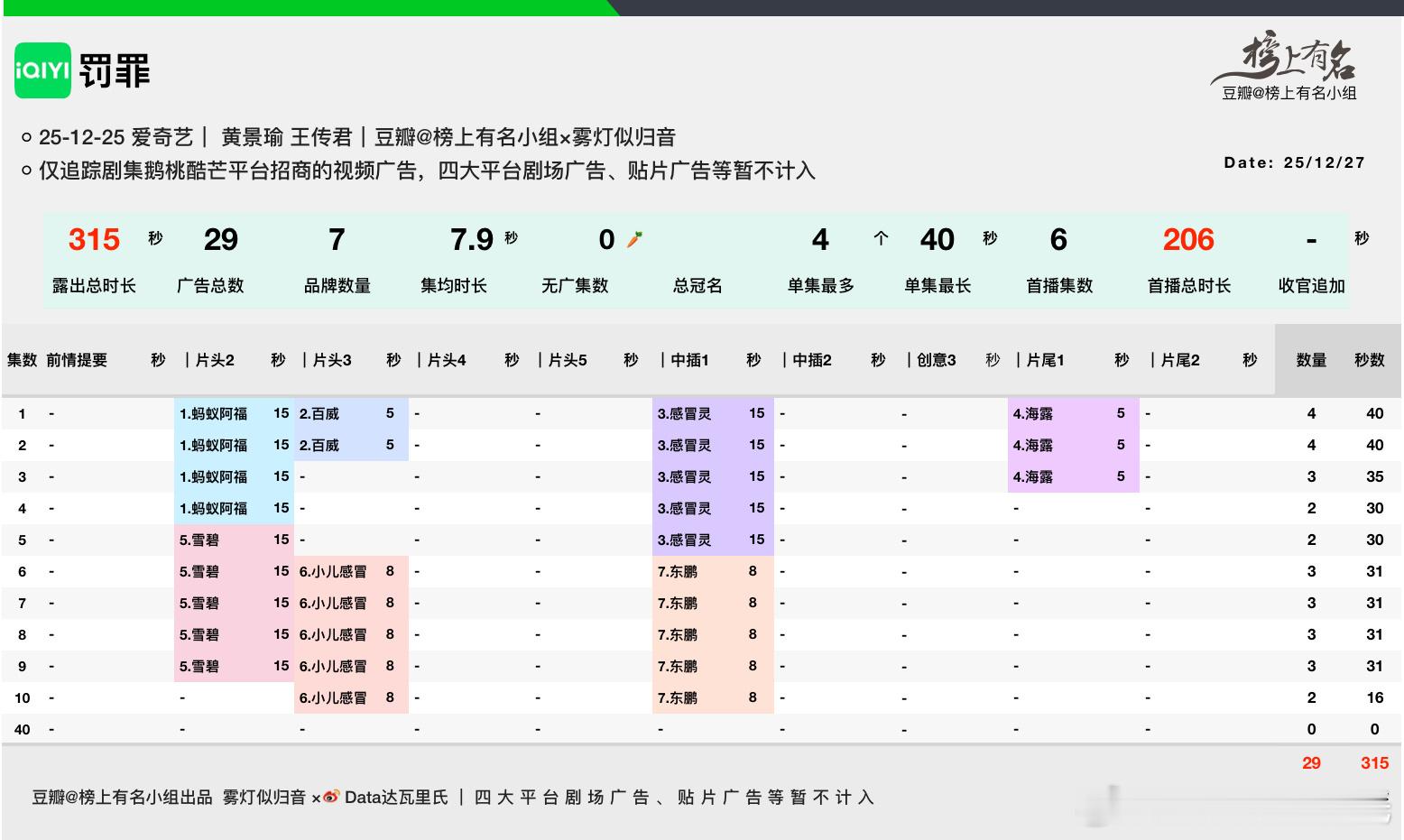Click the 广告总数 stat label
Screen dimensions: 1404x840
(x=210, y=286)
